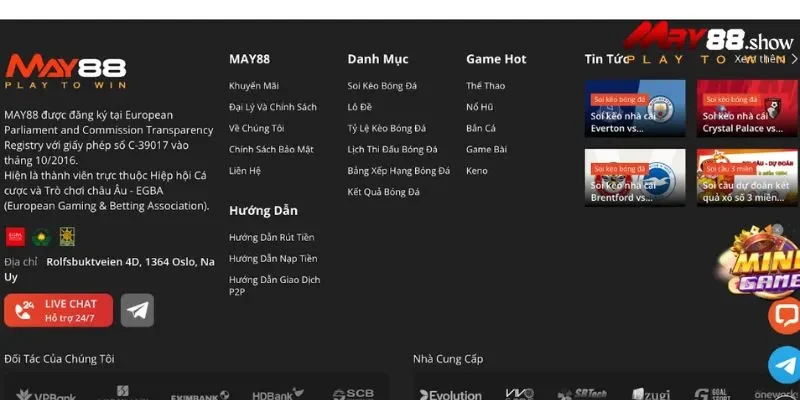Open the Thể Thao game link
Viewport: 800px width, 400px height.
(x=487, y=86)
